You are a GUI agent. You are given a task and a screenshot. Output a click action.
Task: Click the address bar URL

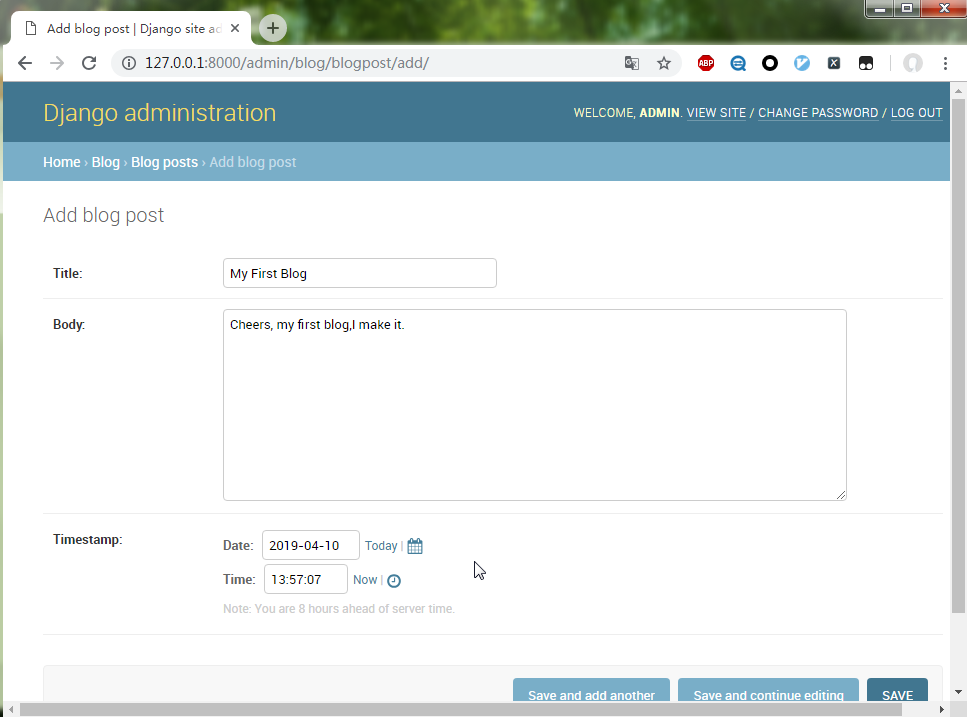pyautogui.click(x=287, y=63)
